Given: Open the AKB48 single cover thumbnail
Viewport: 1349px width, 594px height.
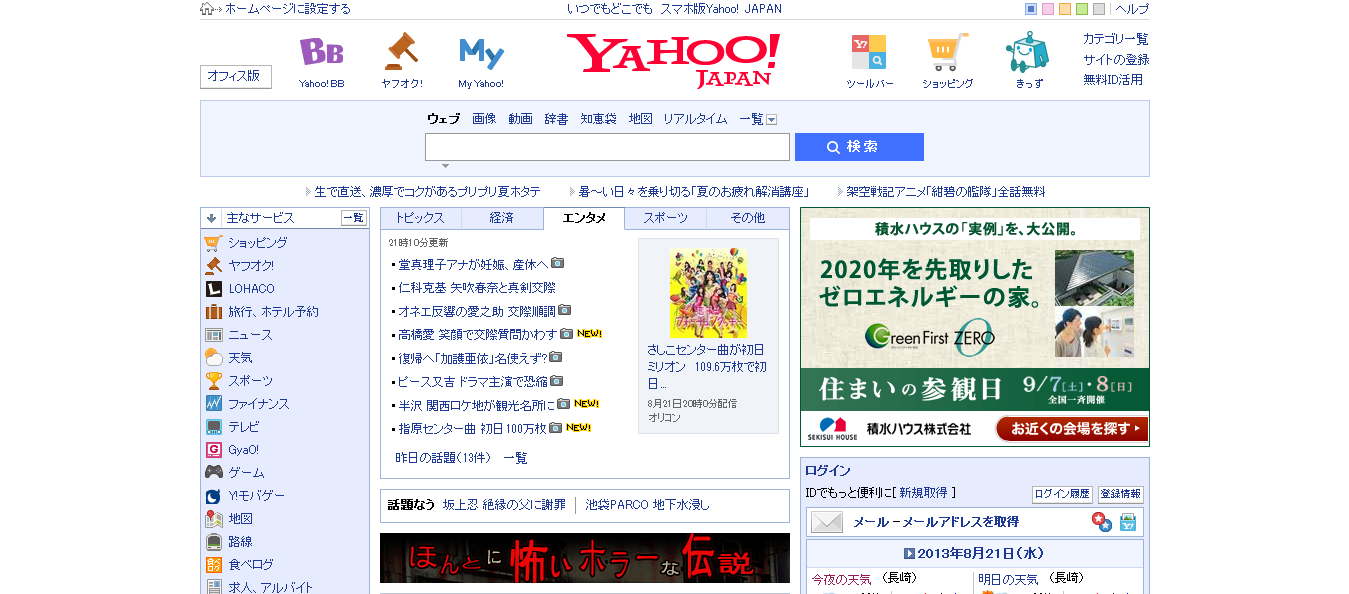Looking at the screenshot, I should point(708,292).
